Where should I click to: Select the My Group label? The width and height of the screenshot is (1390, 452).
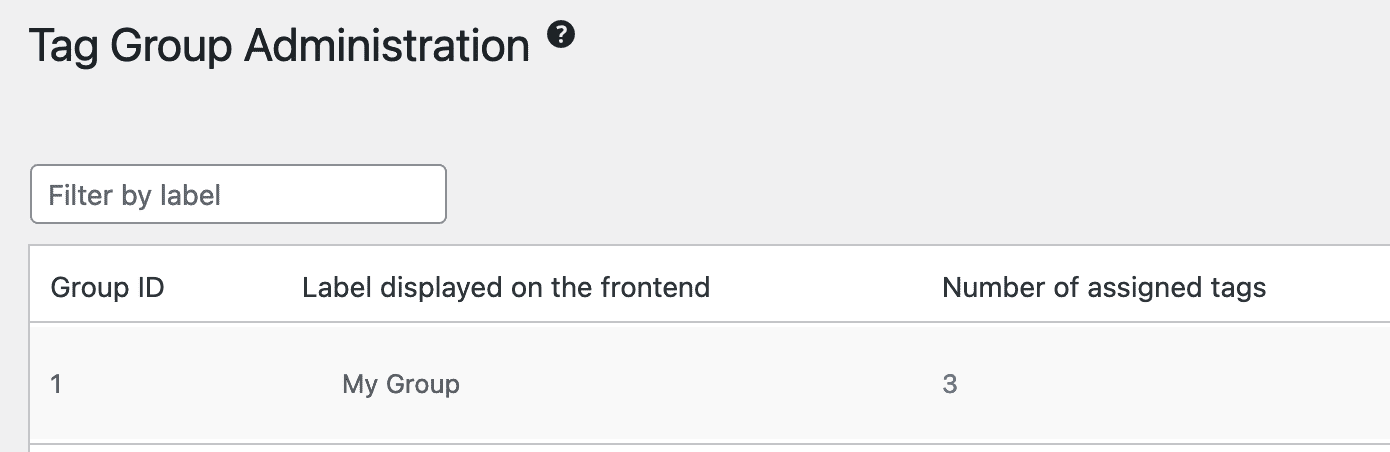400,384
